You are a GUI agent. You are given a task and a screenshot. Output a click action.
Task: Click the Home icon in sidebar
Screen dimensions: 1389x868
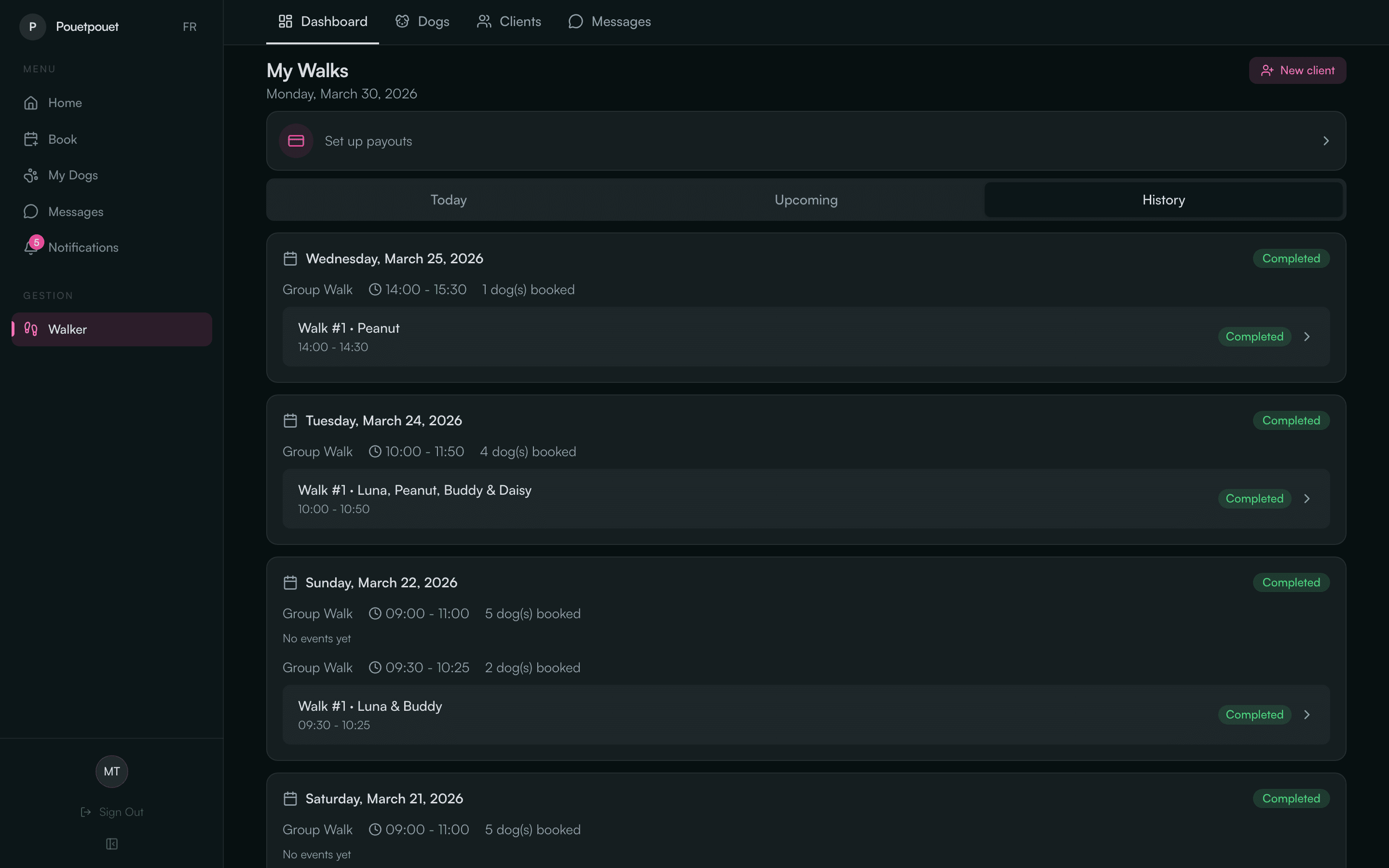point(31,103)
